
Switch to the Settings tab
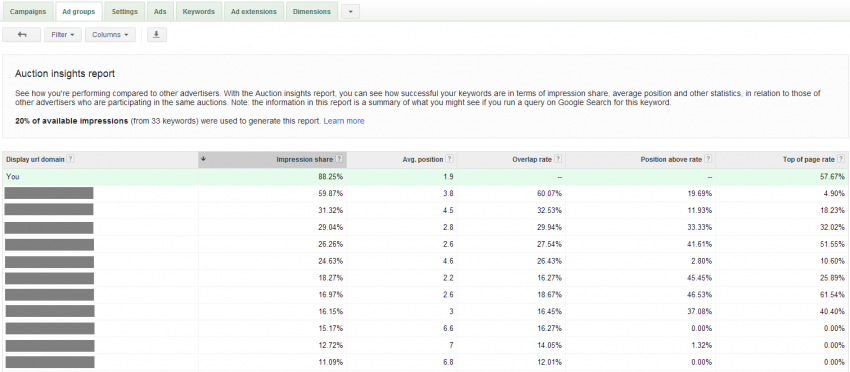[124, 11]
